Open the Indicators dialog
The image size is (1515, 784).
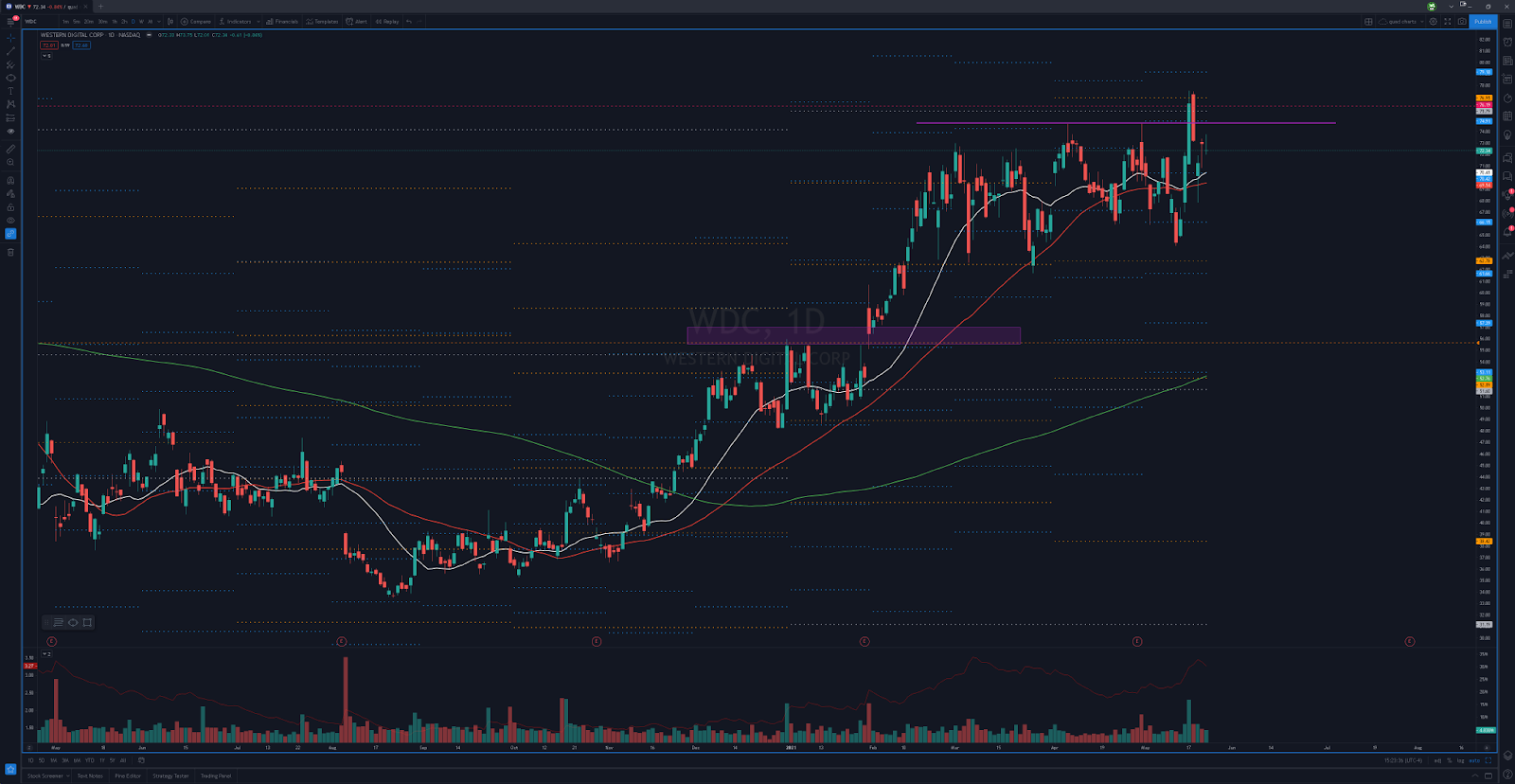tap(235, 22)
